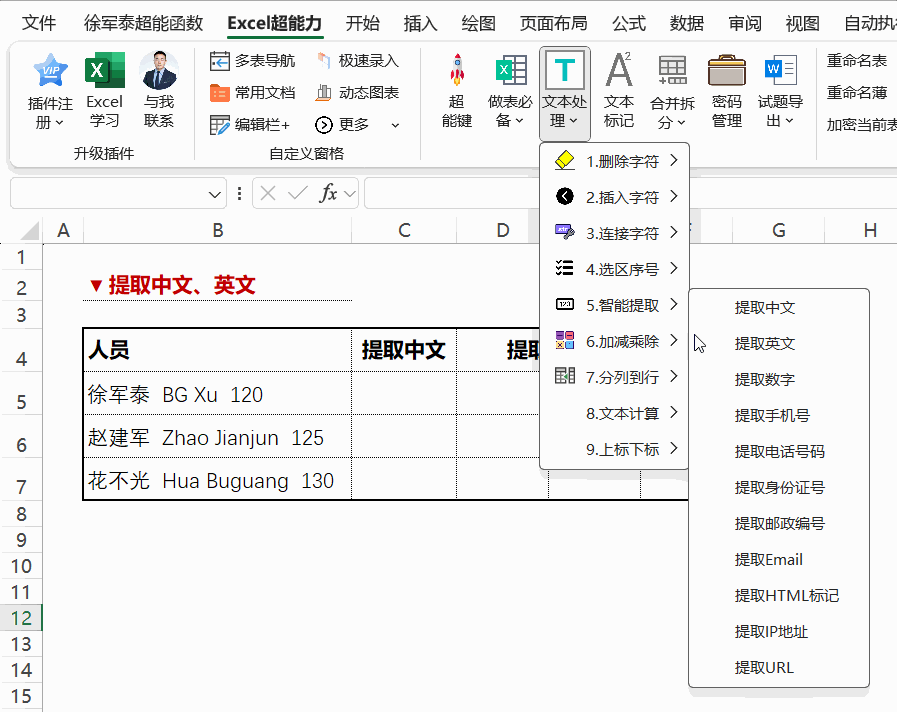897x712 pixels.
Task: Switch to the 数据 tab
Action: pyautogui.click(x=686, y=23)
